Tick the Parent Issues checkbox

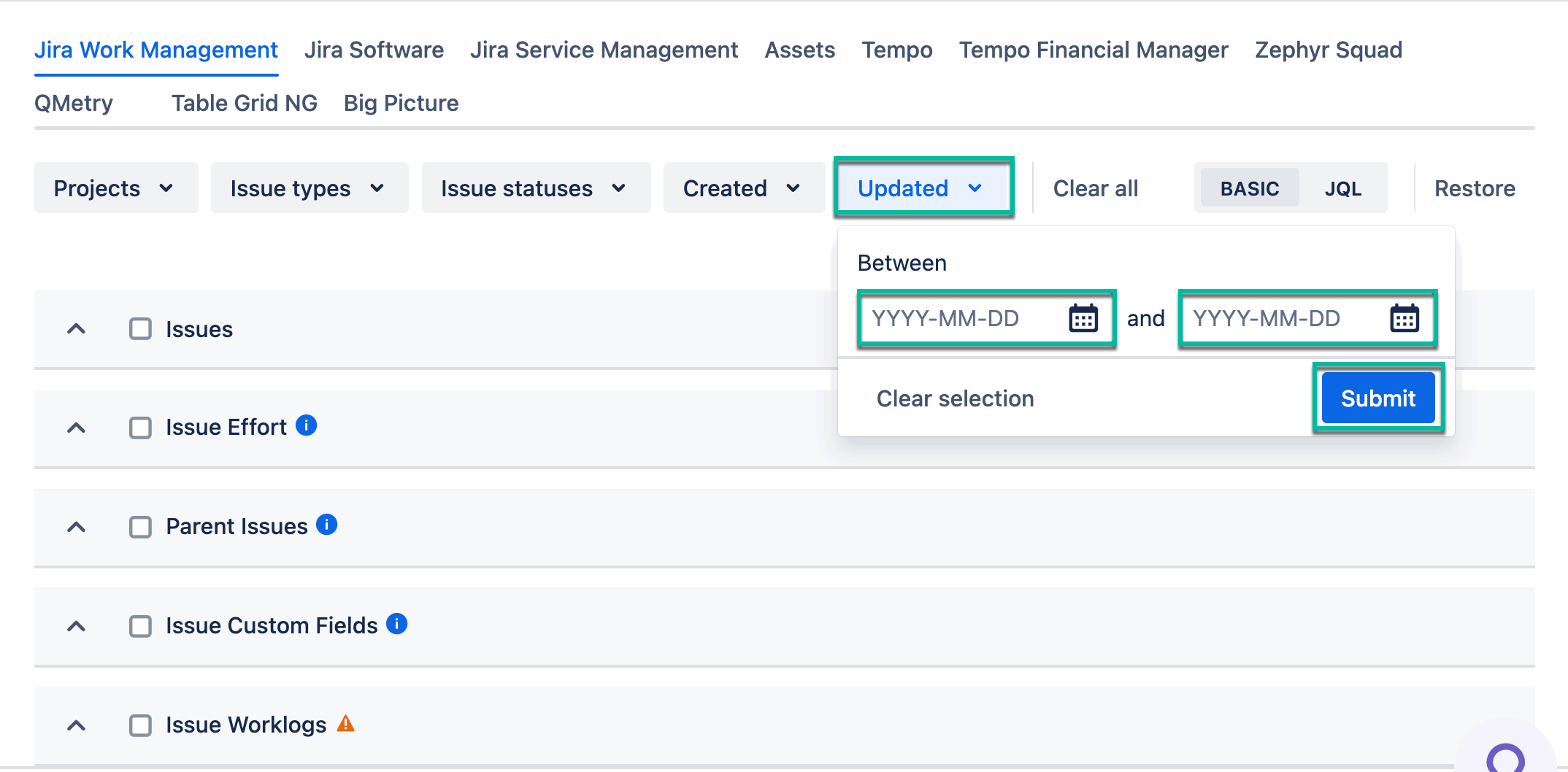coord(140,527)
